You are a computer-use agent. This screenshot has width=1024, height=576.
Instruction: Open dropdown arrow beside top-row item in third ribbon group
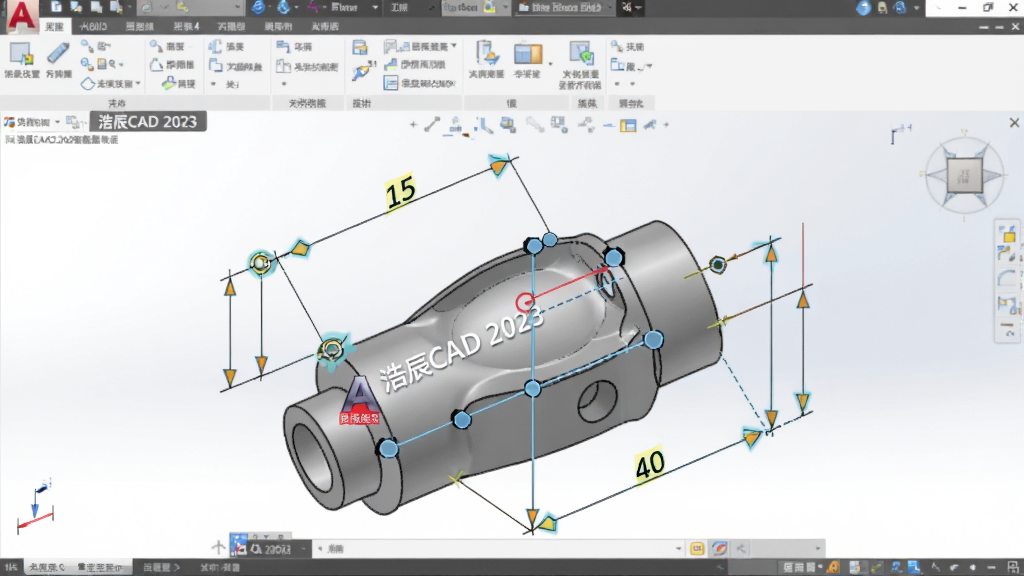click(x=454, y=46)
